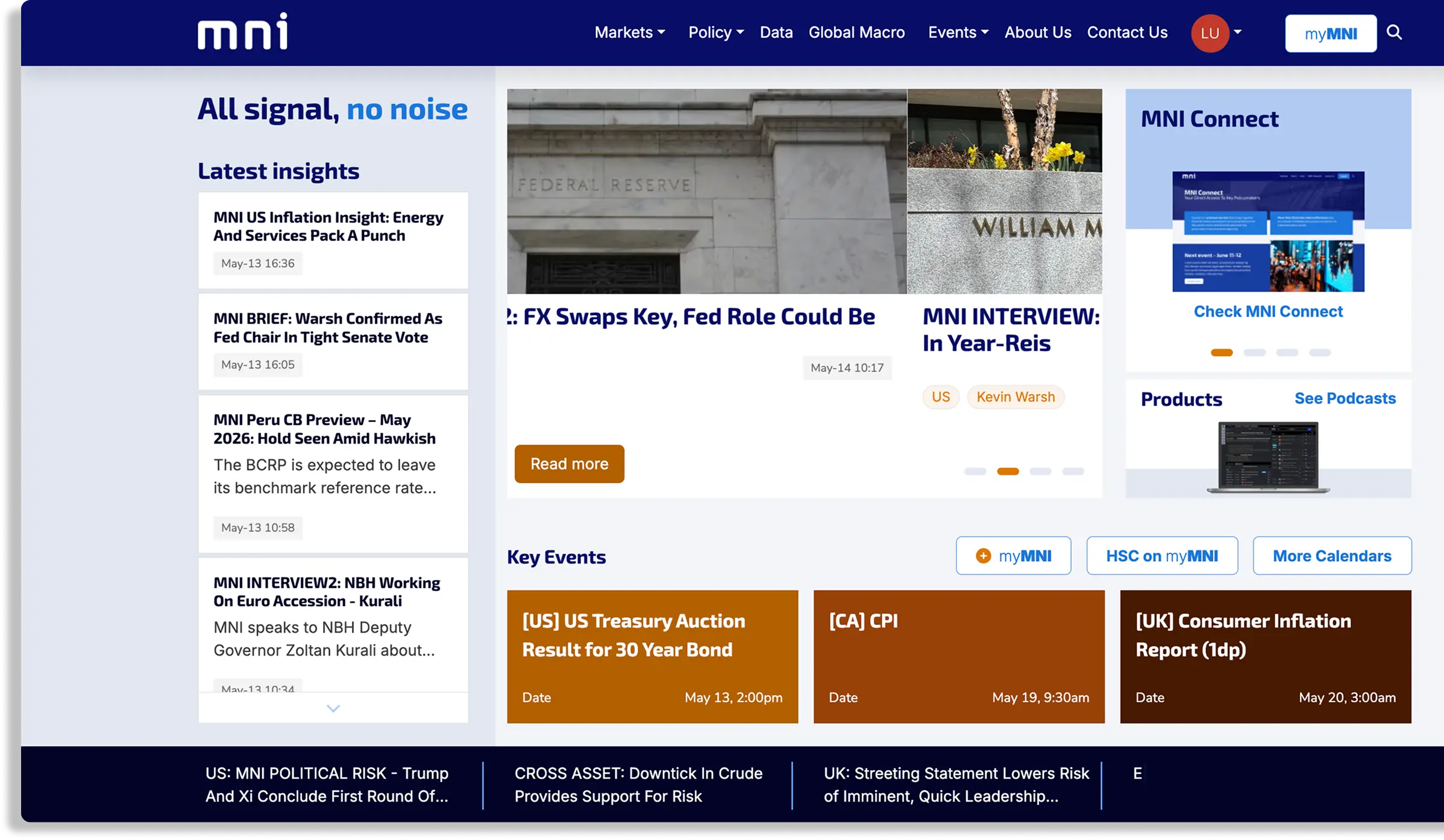The image size is (1444, 840).
Task: Open Downtick In Crude ticker item
Action: (x=638, y=785)
